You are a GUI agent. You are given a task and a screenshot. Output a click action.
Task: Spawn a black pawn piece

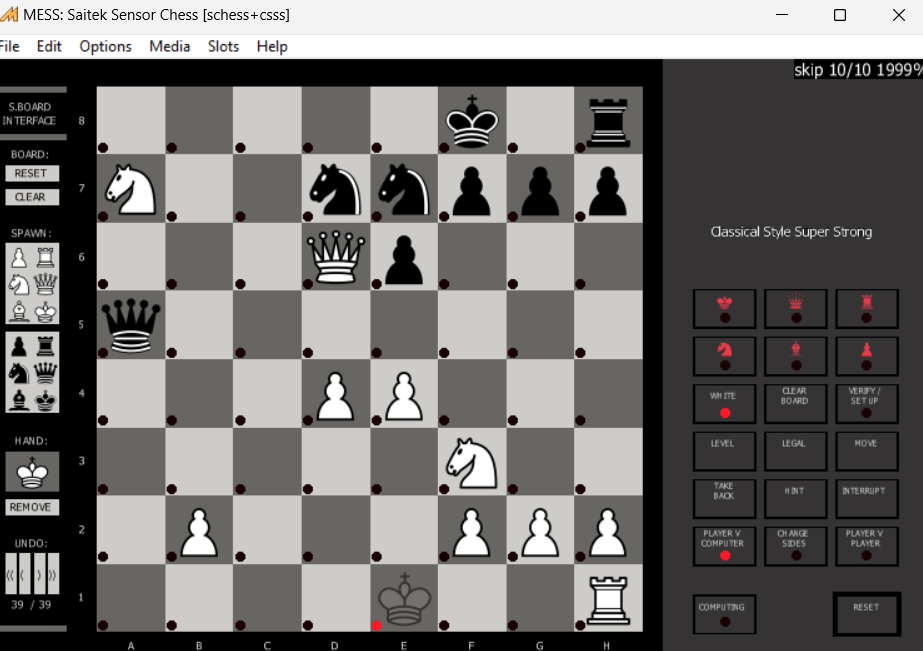tap(19, 346)
